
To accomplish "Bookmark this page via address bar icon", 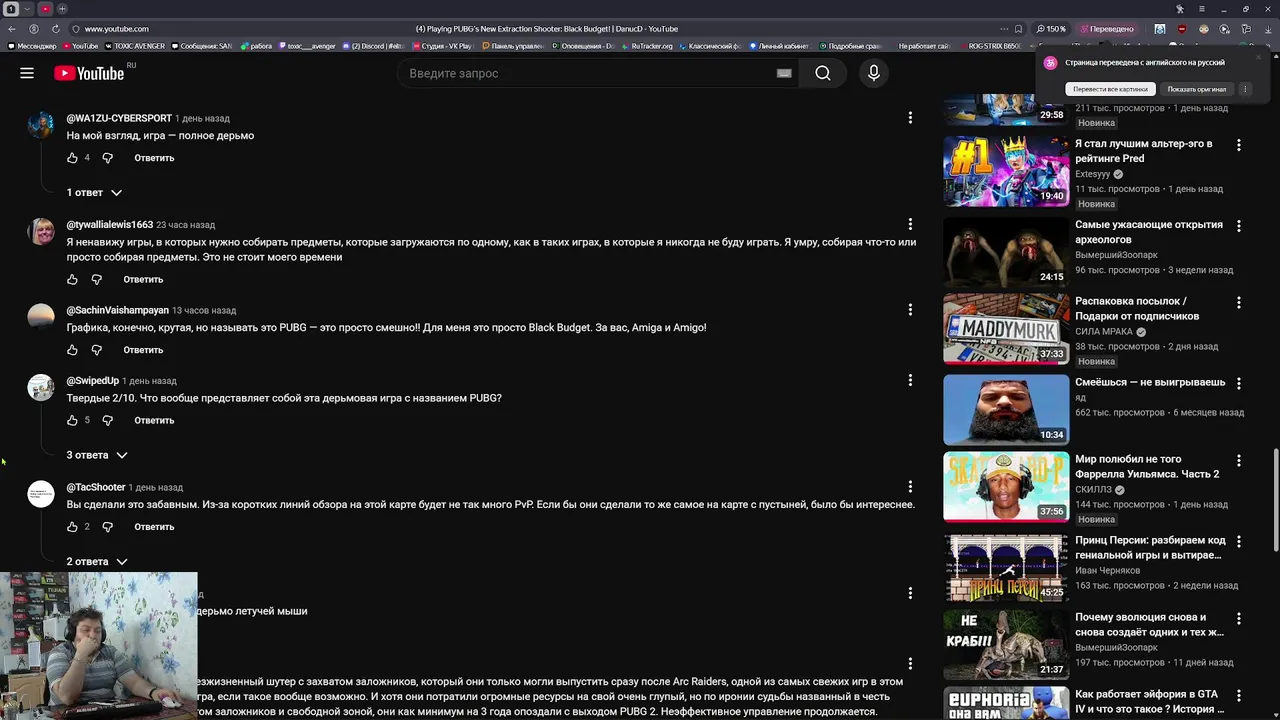I will (1018, 29).
